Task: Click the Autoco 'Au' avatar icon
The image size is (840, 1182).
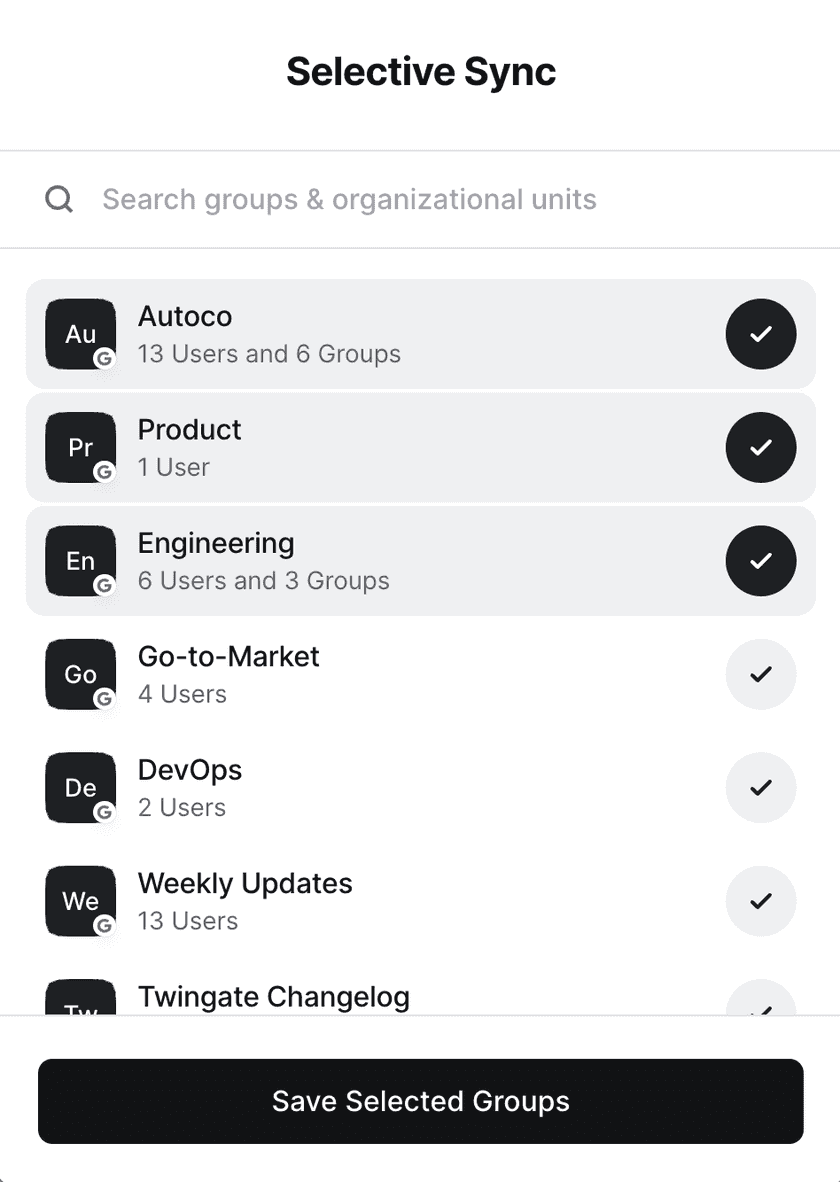Action: click(81, 334)
